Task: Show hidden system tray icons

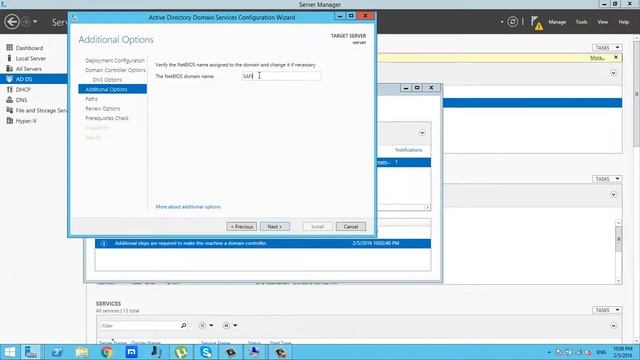Action: (x=549, y=352)
